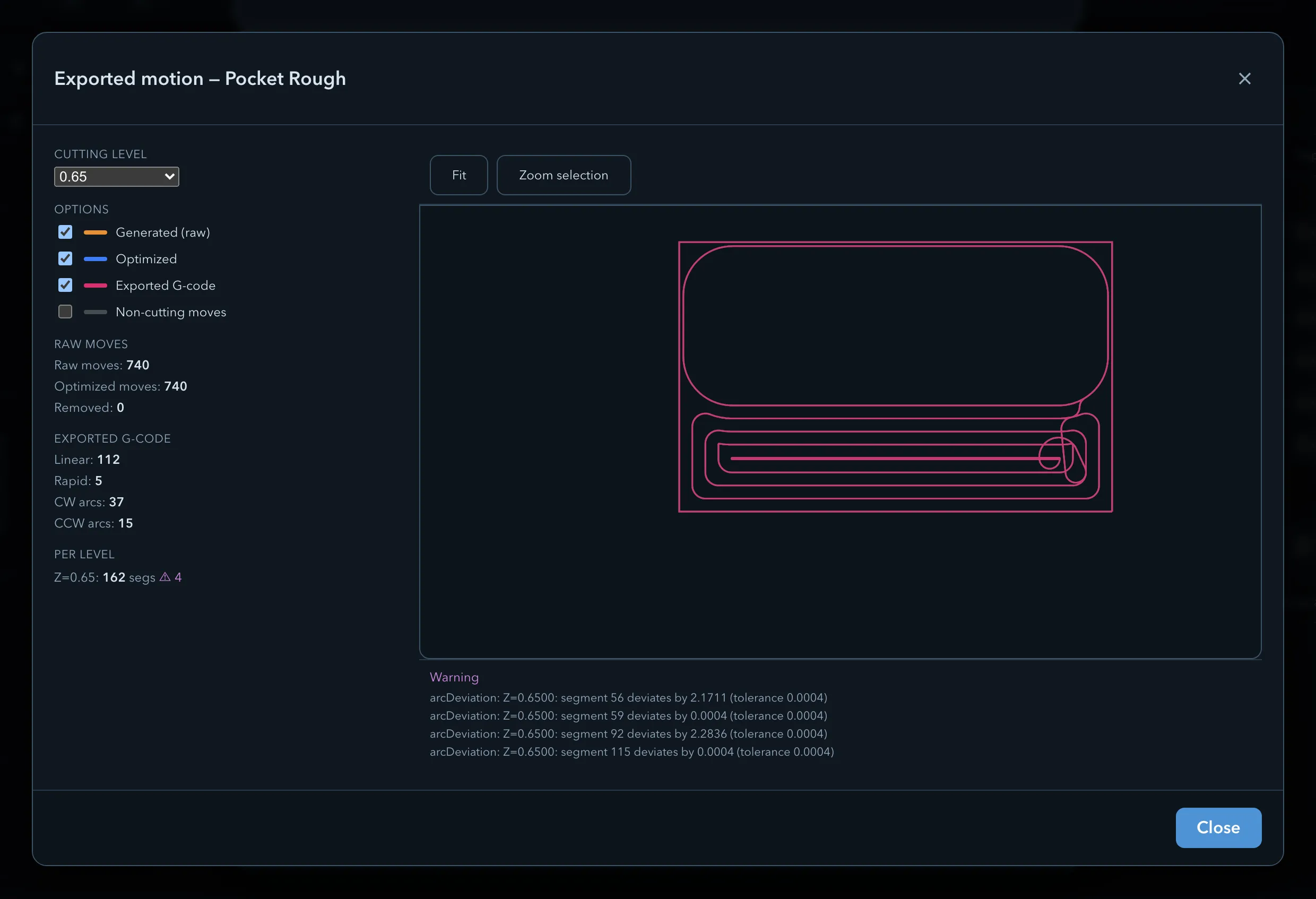Viewport: 1316px width, 899px height.
Task: Click the blue Optimized color swatch
Action: (x=95, y=259)
